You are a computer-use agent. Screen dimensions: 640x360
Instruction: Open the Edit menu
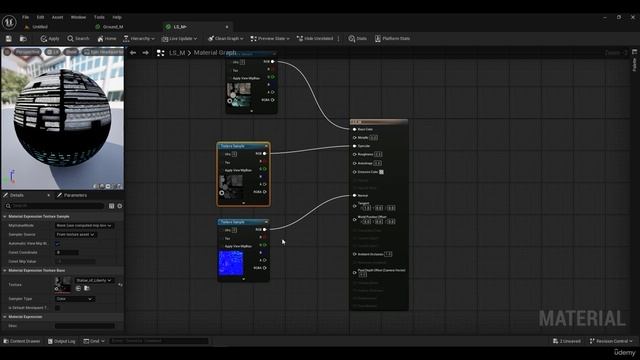click(40, 17)
